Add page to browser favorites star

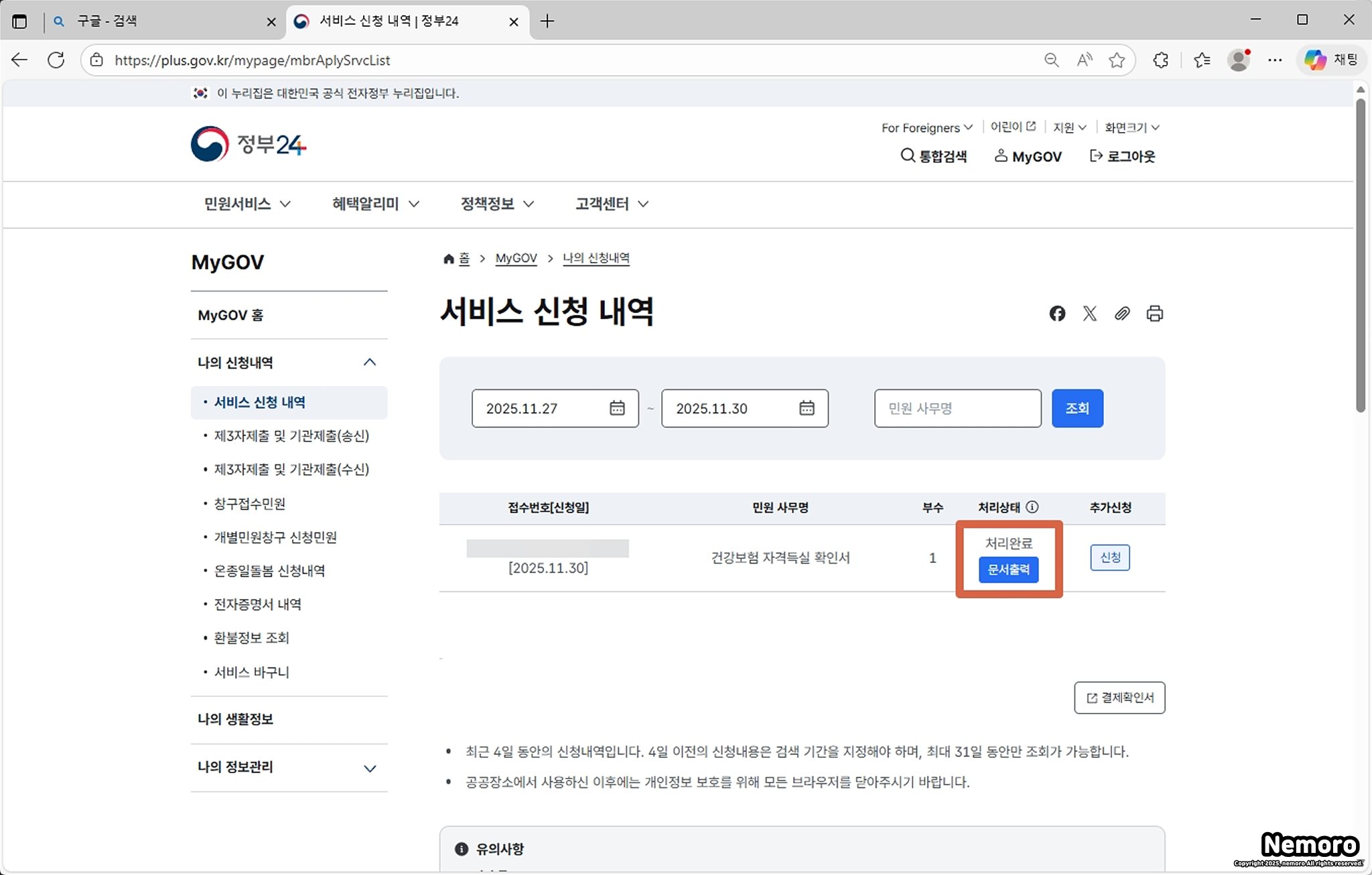click(1117, 60)
